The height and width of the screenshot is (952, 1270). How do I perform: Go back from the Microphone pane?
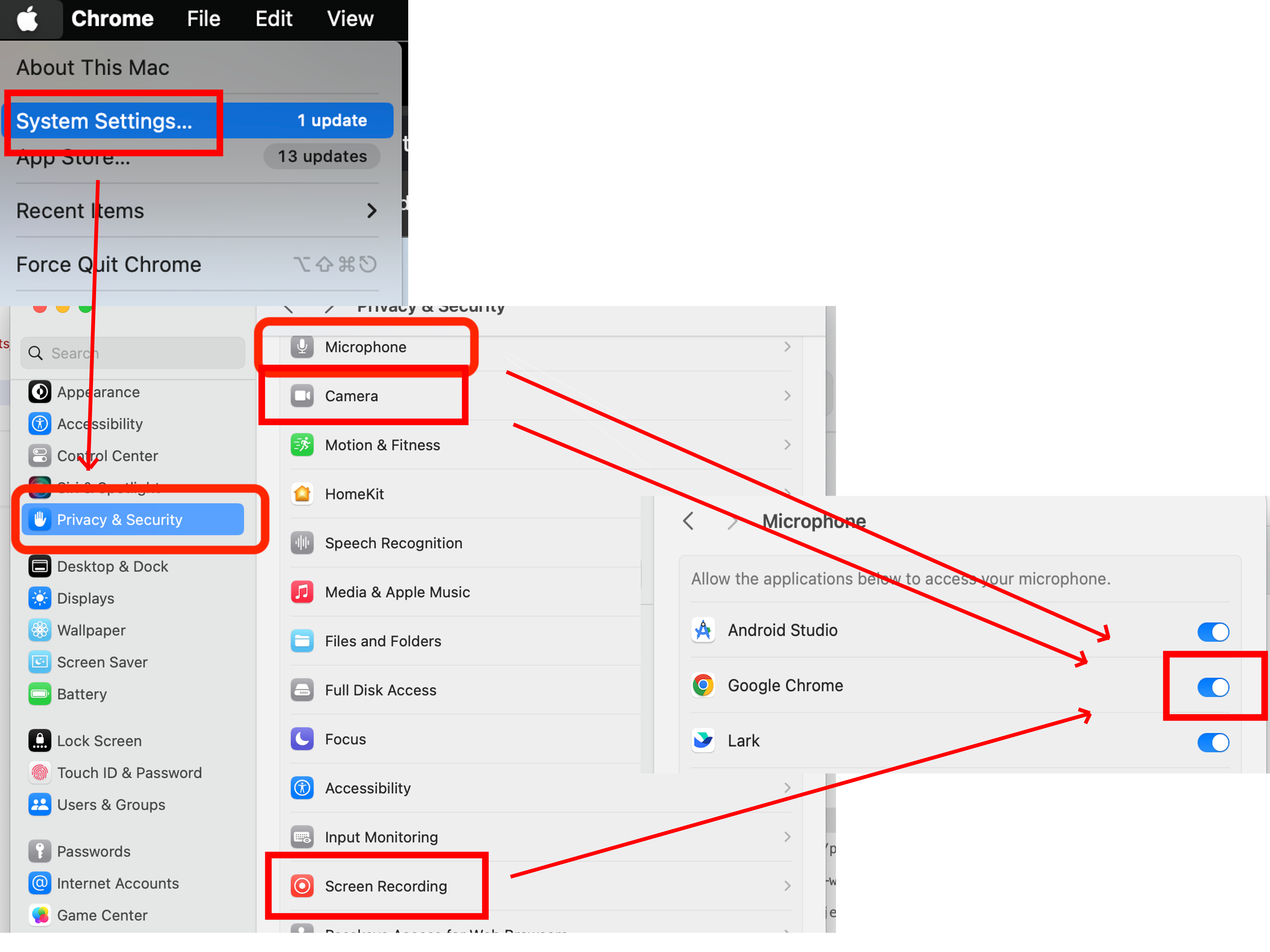[x=689, y=521]
